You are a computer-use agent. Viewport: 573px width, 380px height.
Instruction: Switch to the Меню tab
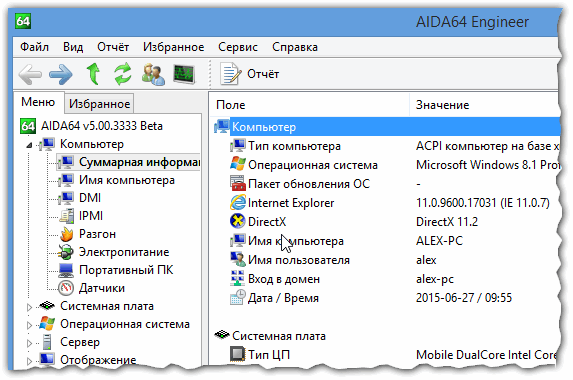[x=38, y=102]
